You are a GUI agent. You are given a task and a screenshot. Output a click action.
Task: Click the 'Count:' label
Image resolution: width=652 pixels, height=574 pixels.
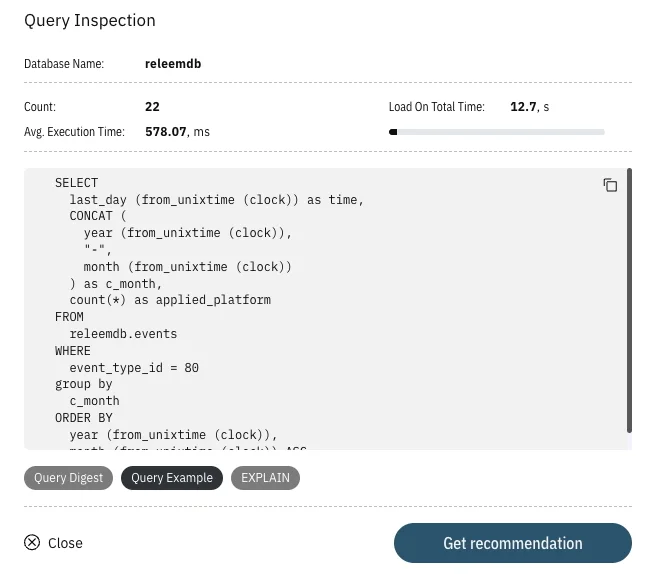[x=40, y=107]
